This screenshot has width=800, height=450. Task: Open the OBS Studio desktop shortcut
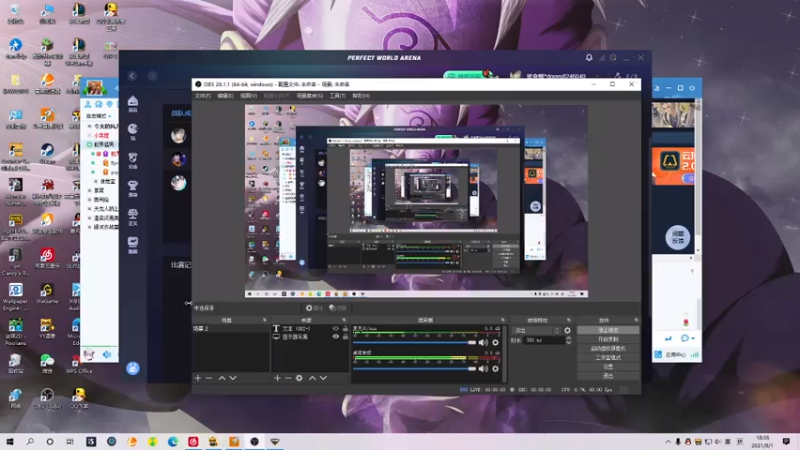(x=47, y=398)
